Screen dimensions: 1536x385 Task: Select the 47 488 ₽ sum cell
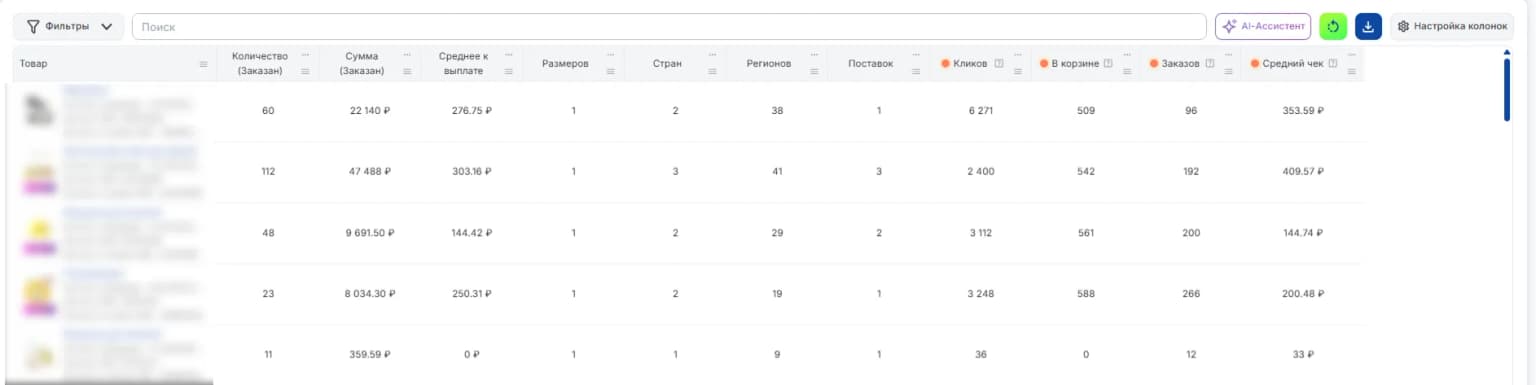point(370,172)
